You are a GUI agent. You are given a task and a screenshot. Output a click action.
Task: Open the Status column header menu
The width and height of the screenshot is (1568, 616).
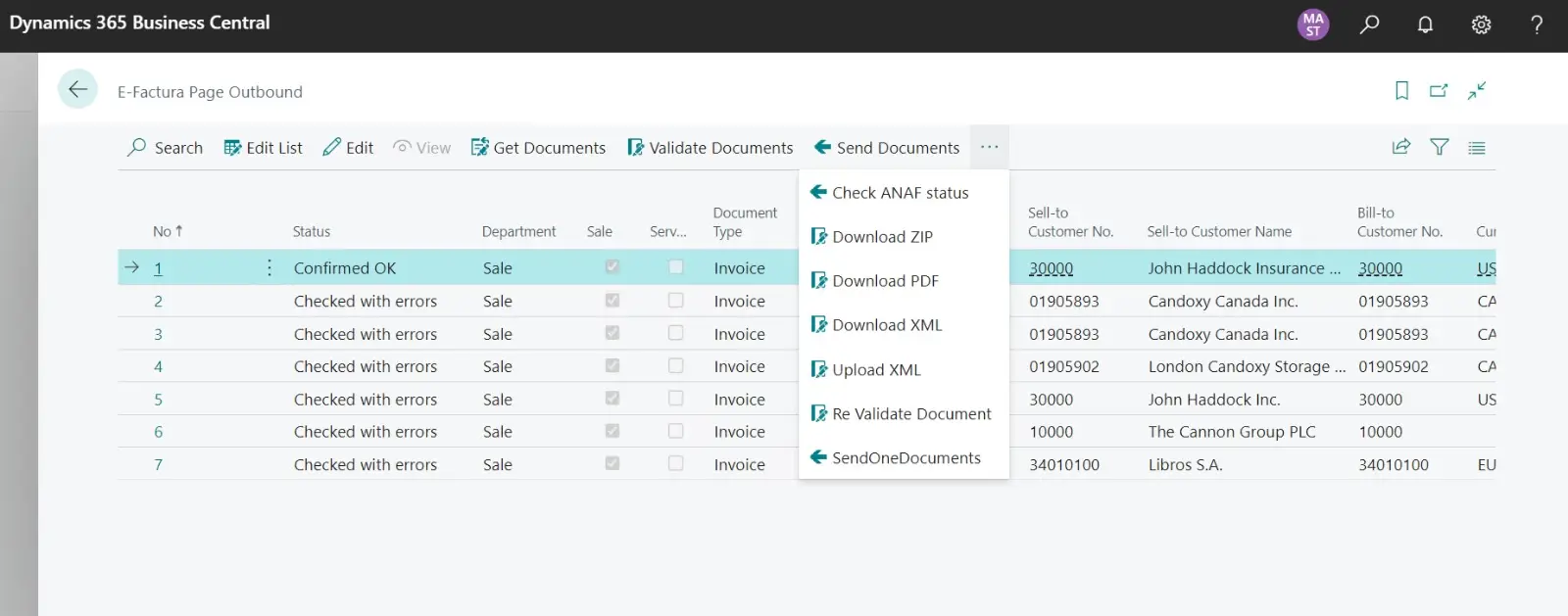click(312, 231)
